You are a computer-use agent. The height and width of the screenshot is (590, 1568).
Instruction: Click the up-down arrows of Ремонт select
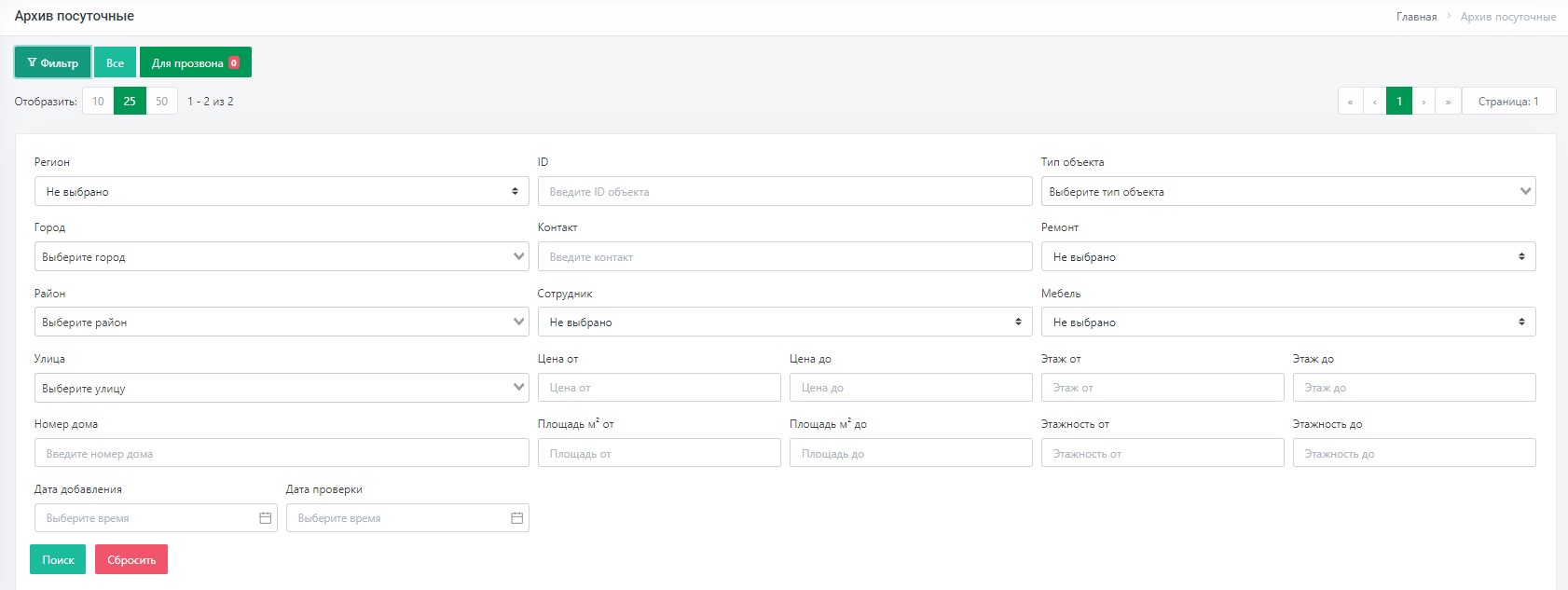coord(1521,256)
